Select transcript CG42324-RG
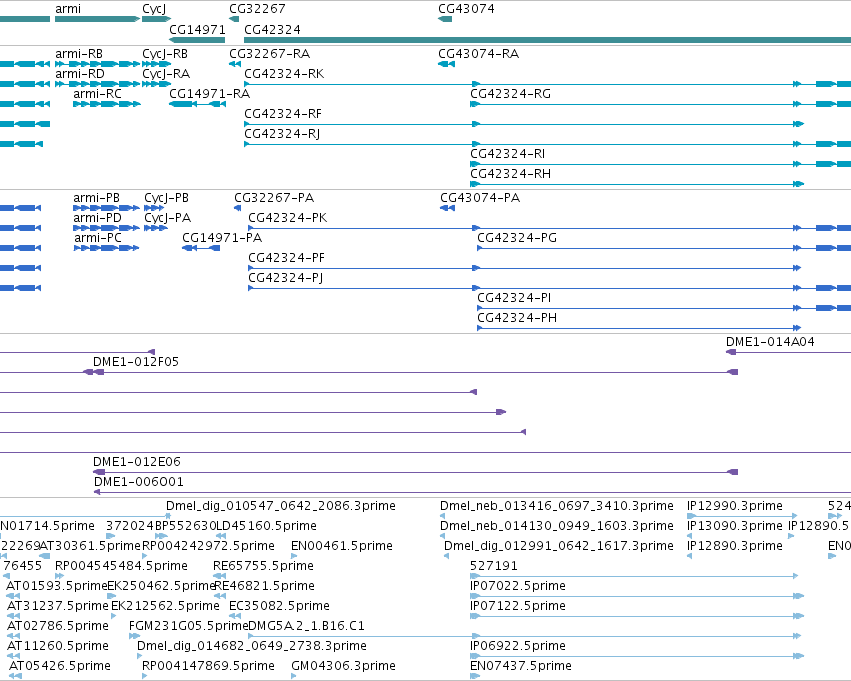 point(511,94)
